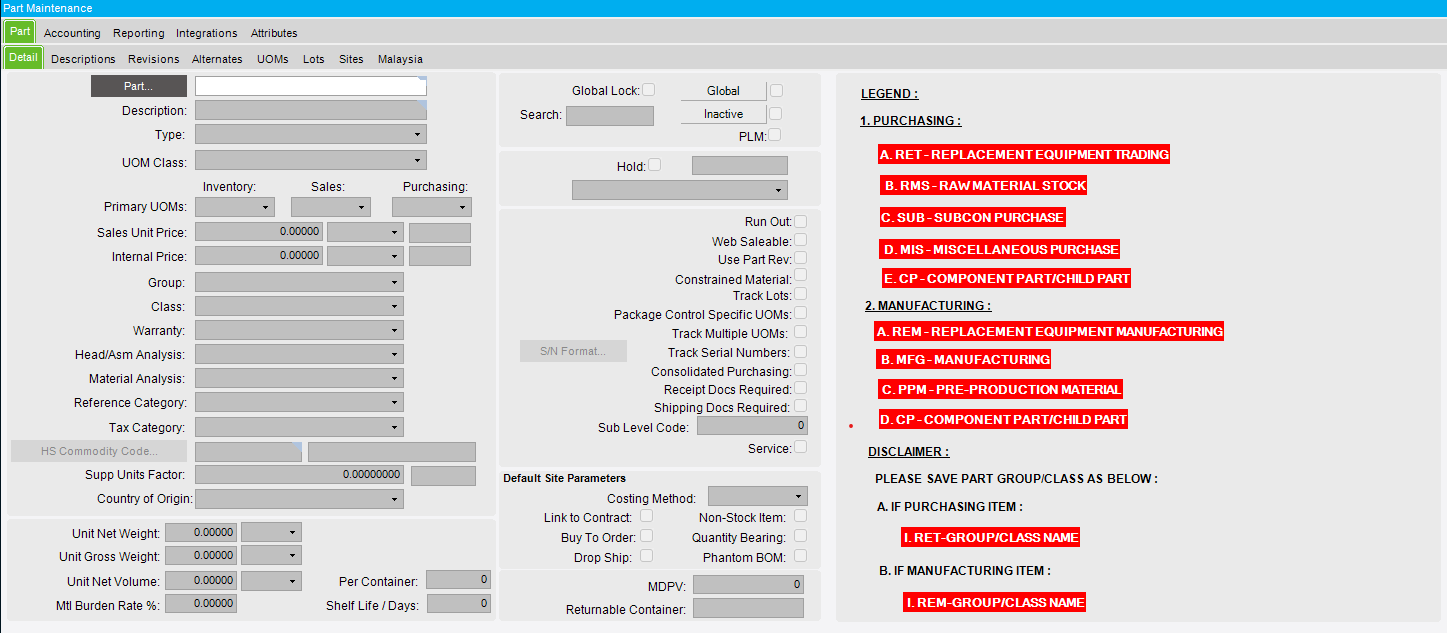Click the Inactive button

tap(724, 114)
